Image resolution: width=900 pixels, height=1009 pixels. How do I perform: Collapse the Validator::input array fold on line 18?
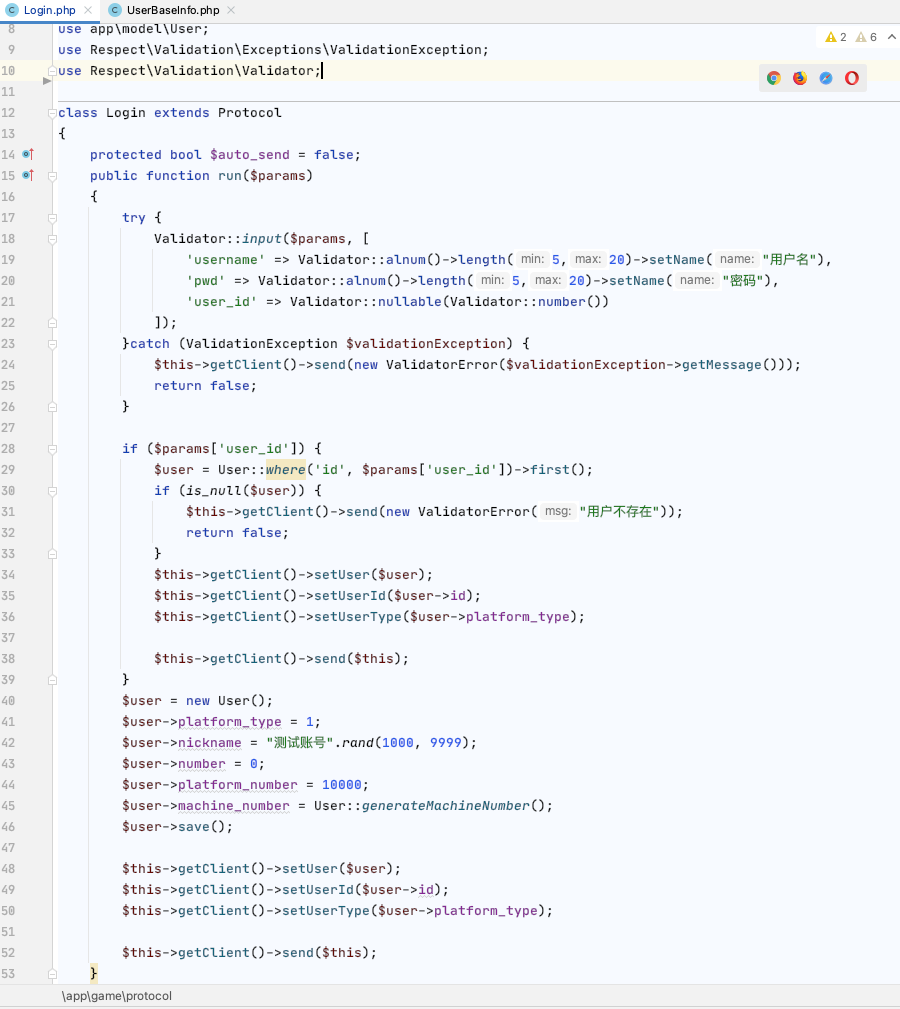[x=52, y=239]
